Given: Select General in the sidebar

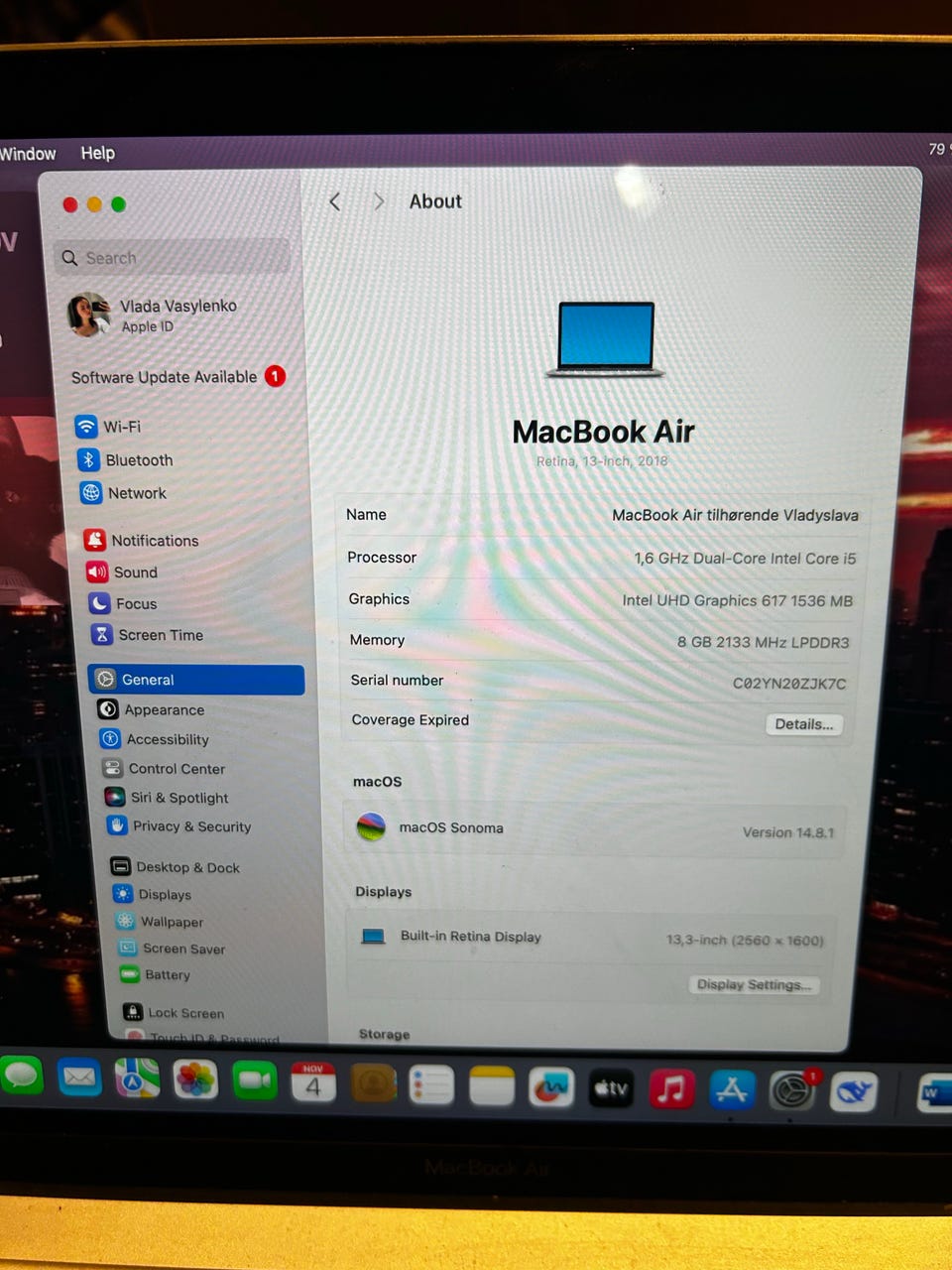Looking at the screenshot, I should click(x=196, y=680).
